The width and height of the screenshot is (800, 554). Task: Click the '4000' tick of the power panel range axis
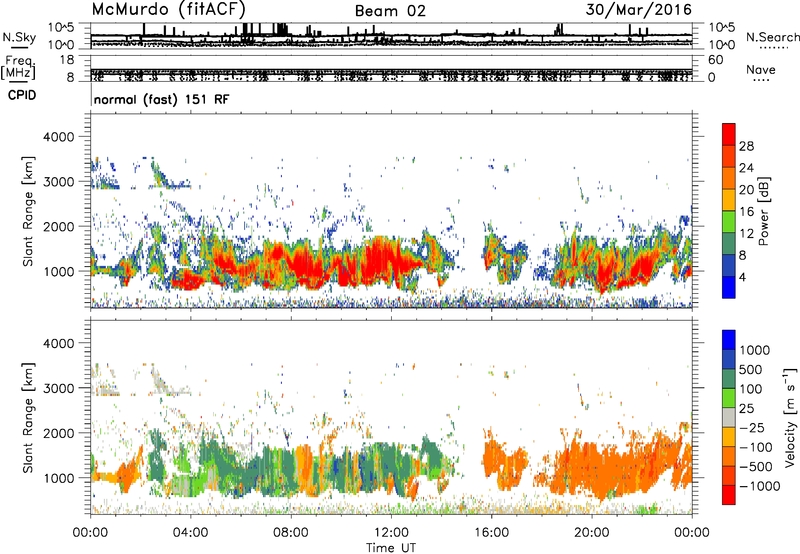click(x=58, y=137)
